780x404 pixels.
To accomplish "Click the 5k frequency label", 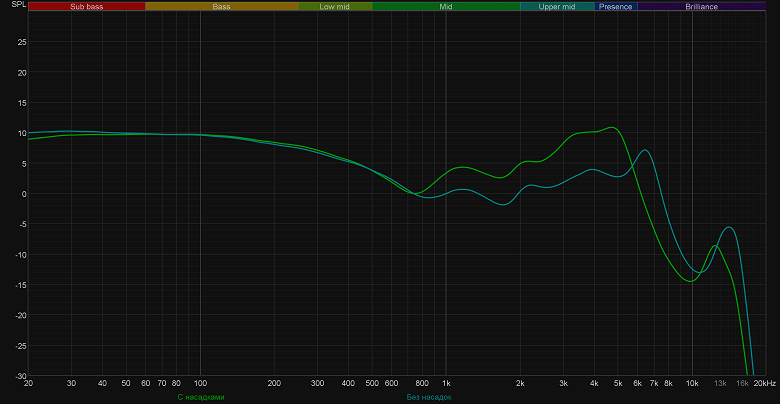I will [618, 383].
